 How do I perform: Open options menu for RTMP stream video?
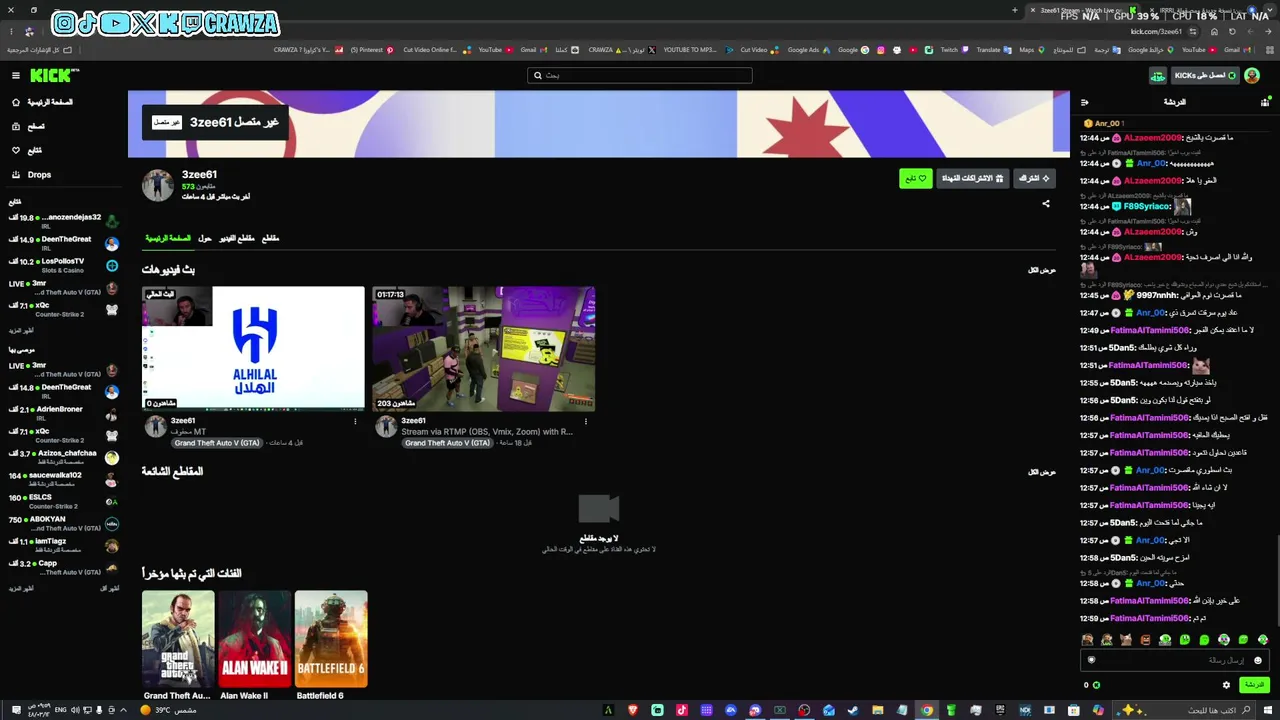586,422
